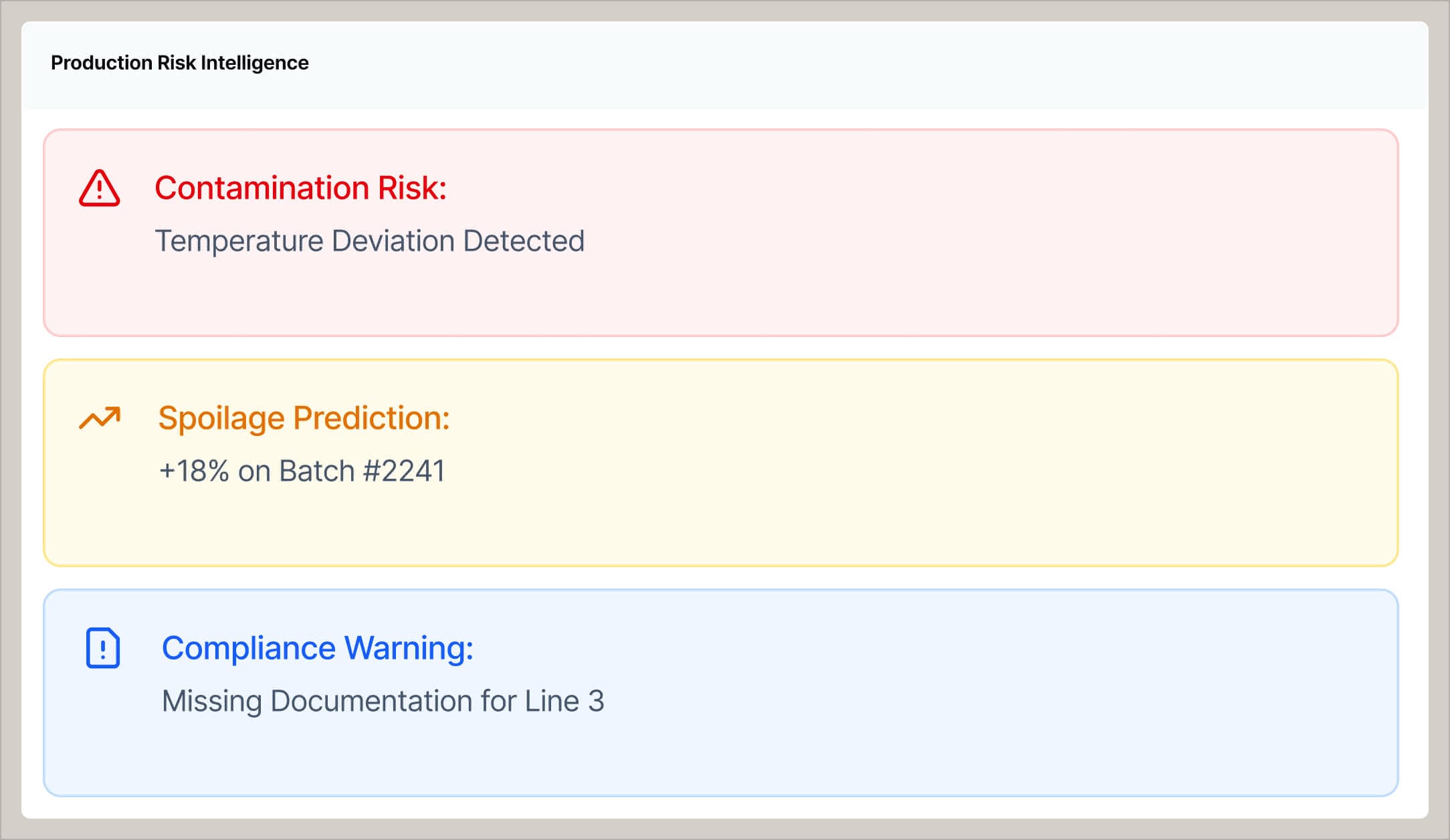Open the Compliance Warning heading
The width and height of the screenshot is (1450, 840).
[318, 648]
